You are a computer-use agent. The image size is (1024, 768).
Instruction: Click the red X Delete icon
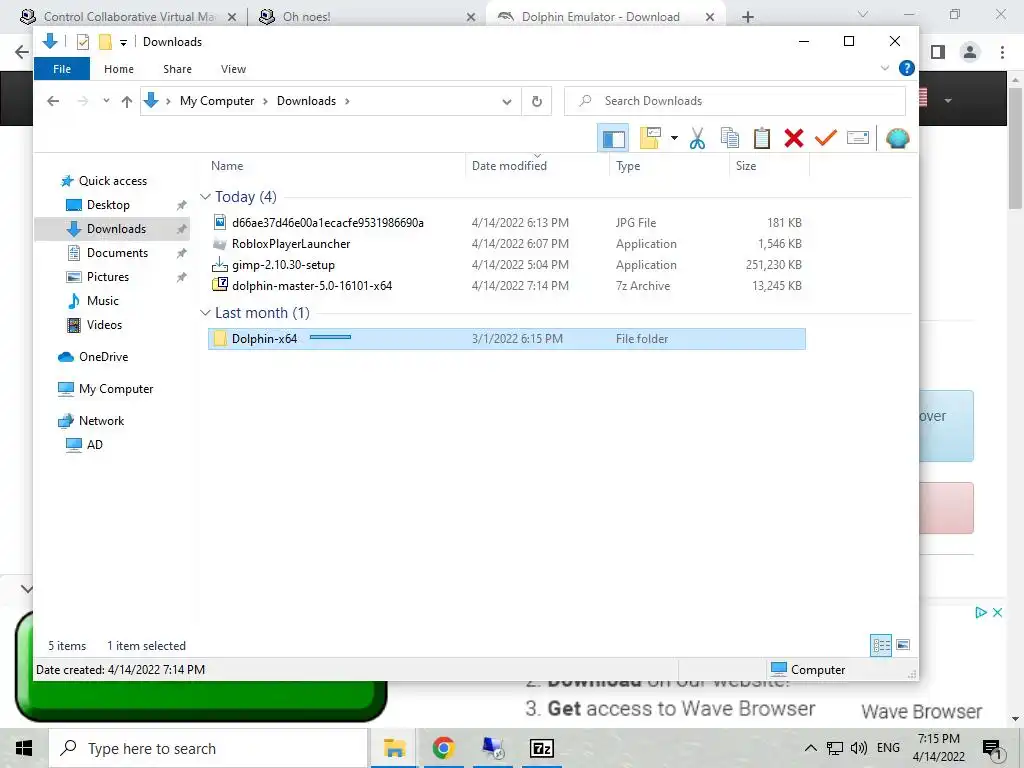point(793,138)
